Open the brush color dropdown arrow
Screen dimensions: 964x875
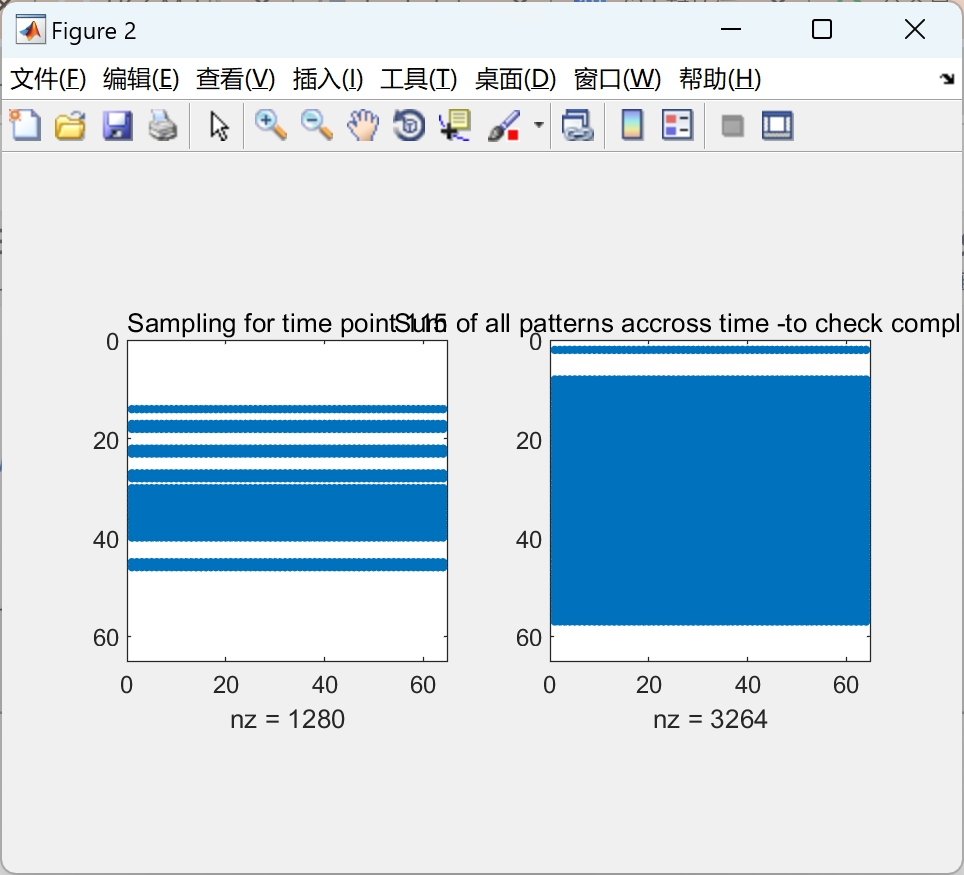point(539,125)
